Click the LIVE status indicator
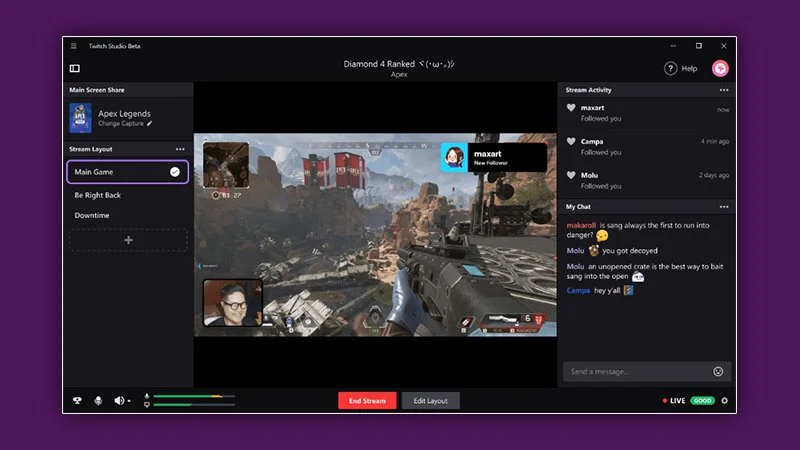 673,401
